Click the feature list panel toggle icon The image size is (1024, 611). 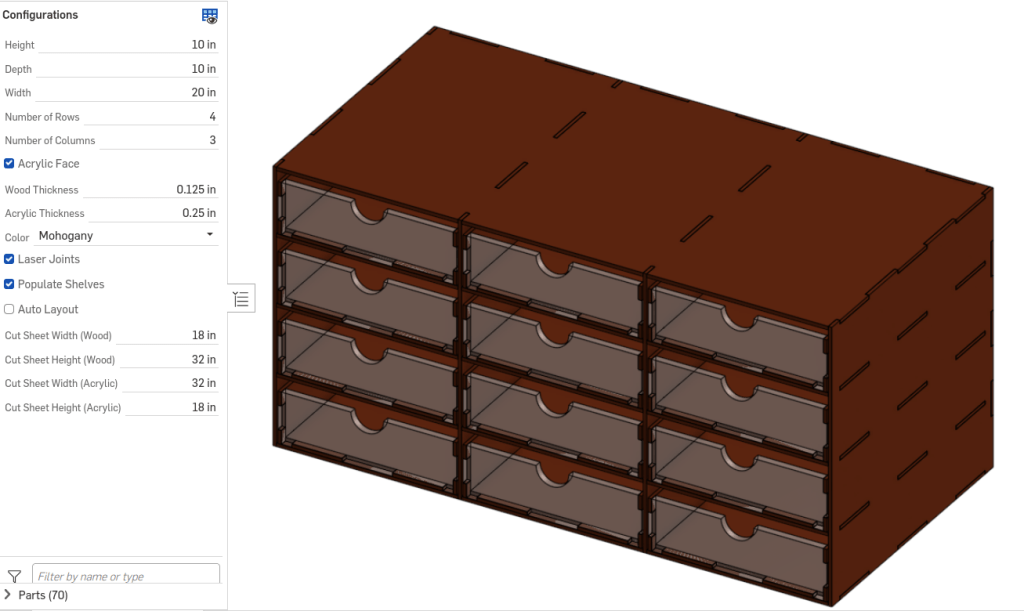pyautogui.click(x=242, y=298)
